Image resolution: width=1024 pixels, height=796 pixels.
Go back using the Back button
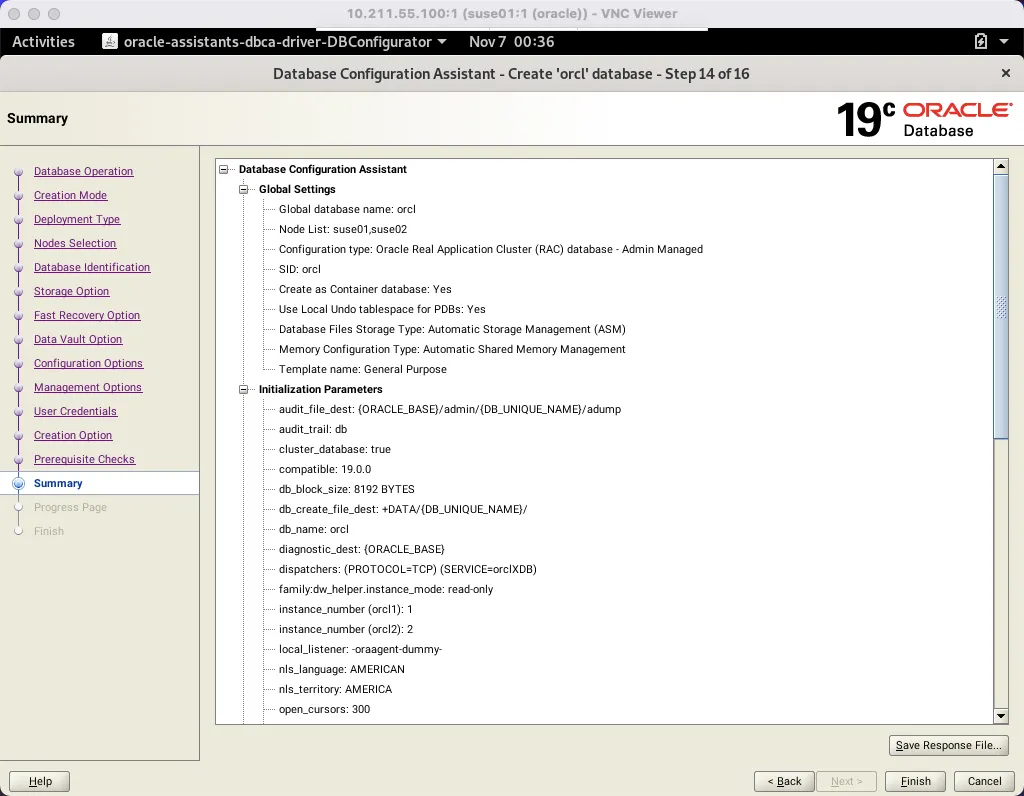click(783, 781)
